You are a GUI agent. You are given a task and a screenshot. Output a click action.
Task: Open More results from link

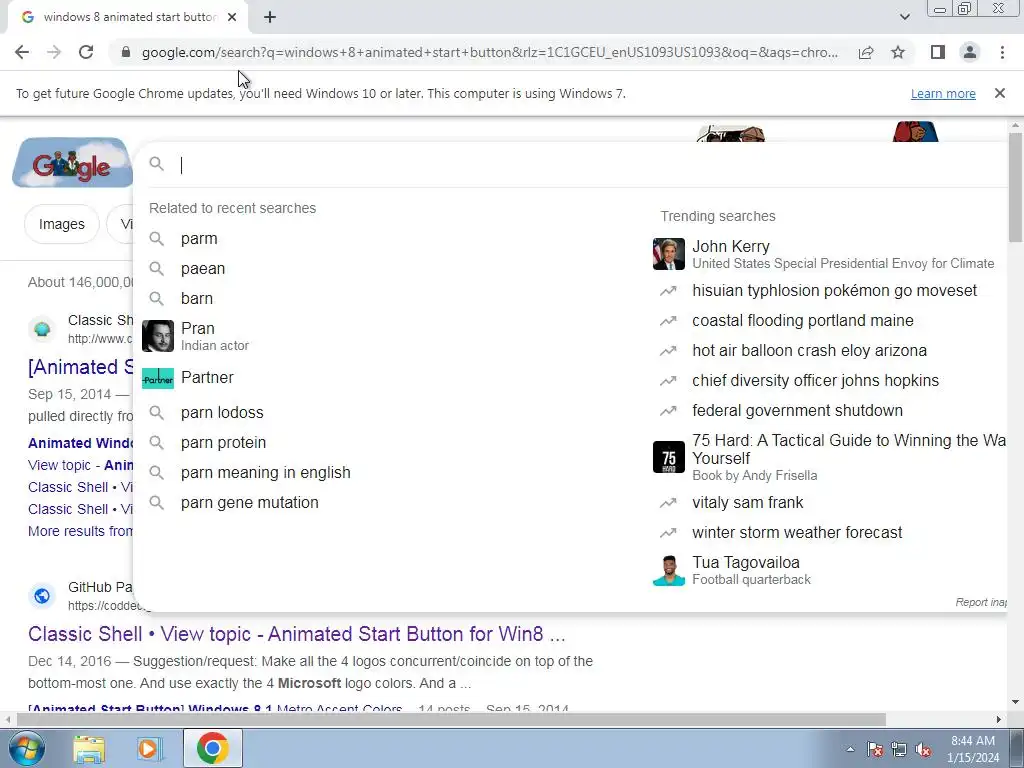(x=80, y=531)
